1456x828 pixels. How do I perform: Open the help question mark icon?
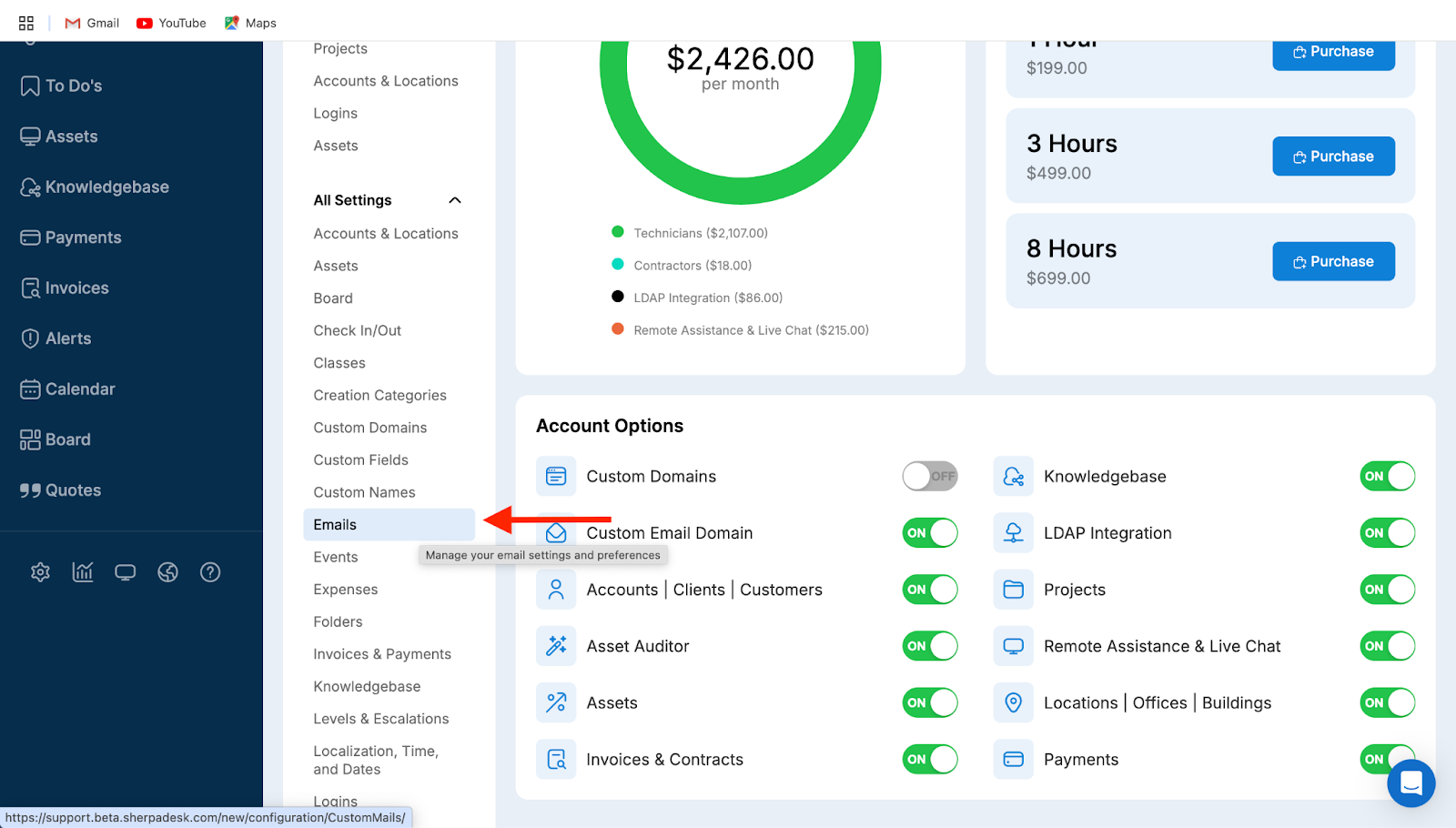click(x=210, y=572)
